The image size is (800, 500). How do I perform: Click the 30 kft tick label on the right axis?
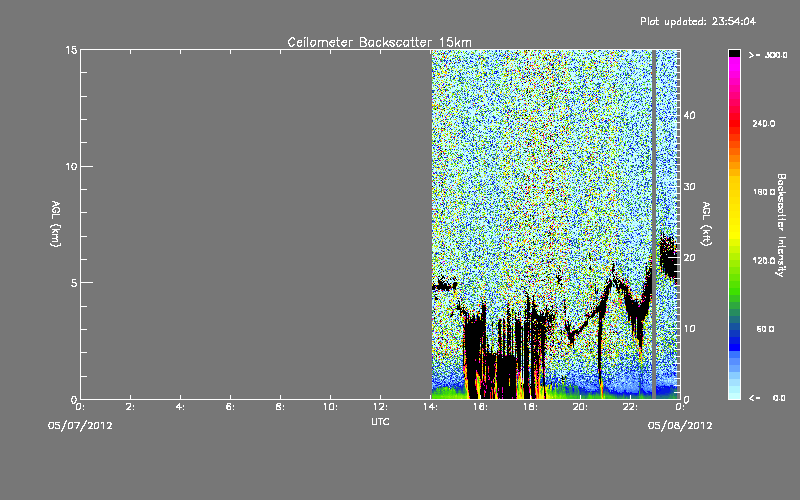click(x=689, y=187)
